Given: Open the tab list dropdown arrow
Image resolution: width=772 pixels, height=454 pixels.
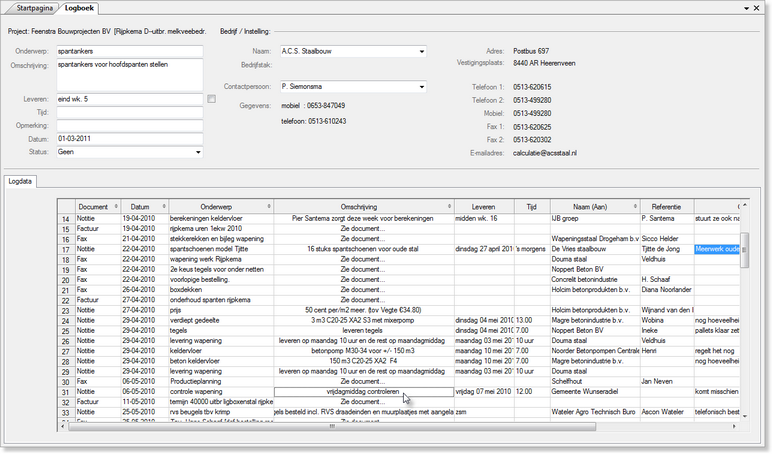Looking at the screenshot, I should pyautogui.click(x=746, y=8).
